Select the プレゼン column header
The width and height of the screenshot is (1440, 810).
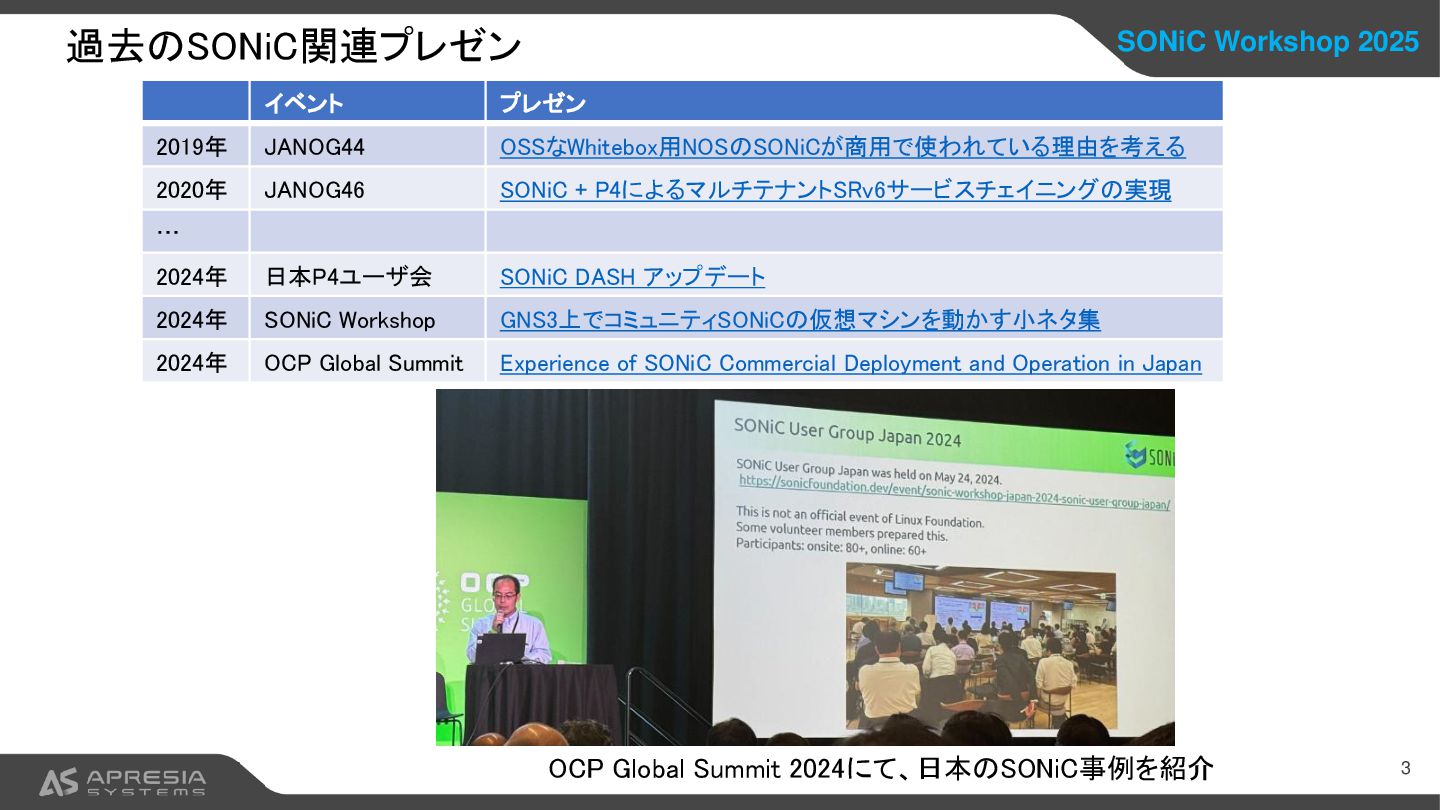pos(854,102)
